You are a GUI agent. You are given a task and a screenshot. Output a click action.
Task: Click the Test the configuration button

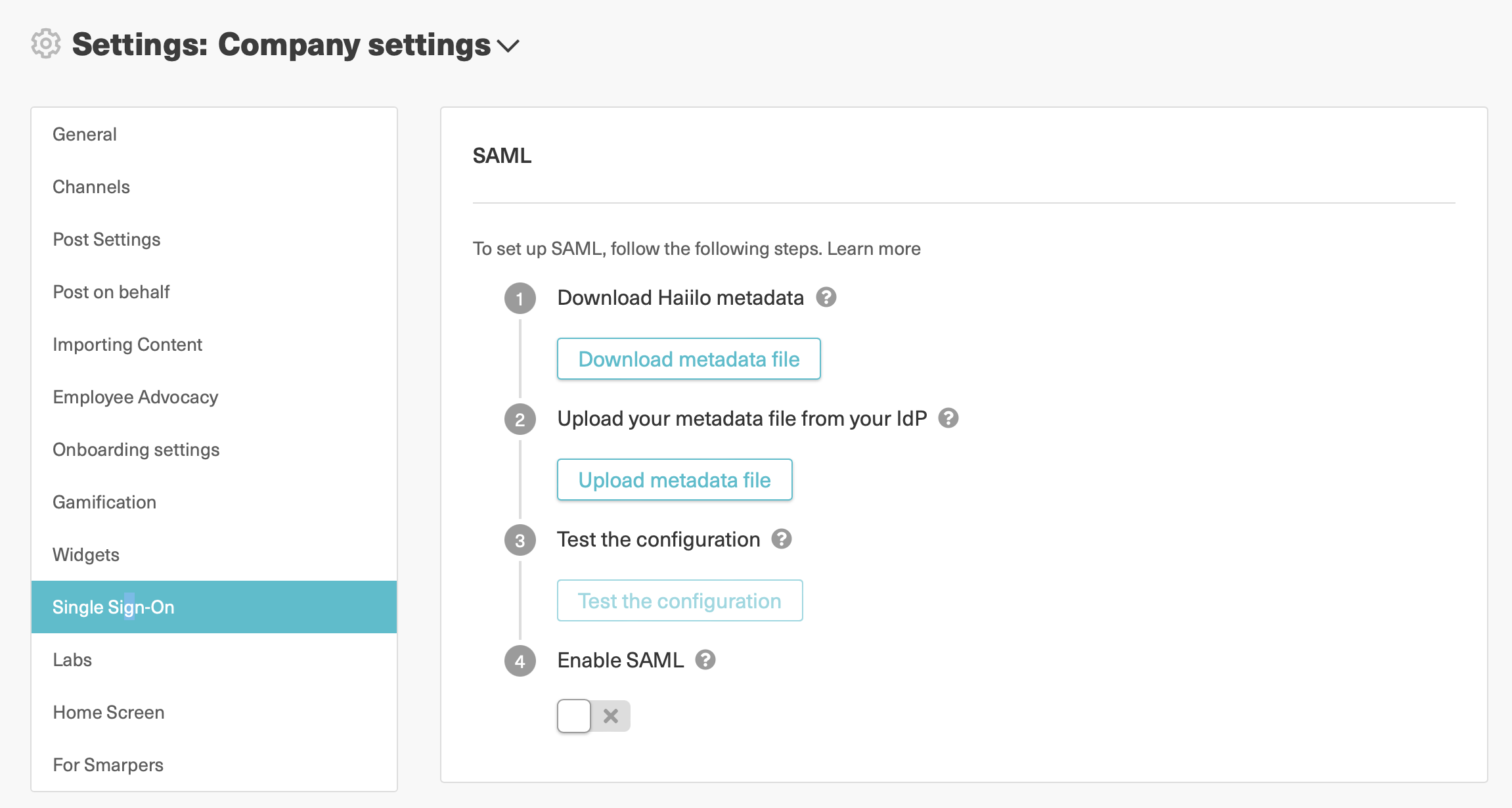pos(680,600)
